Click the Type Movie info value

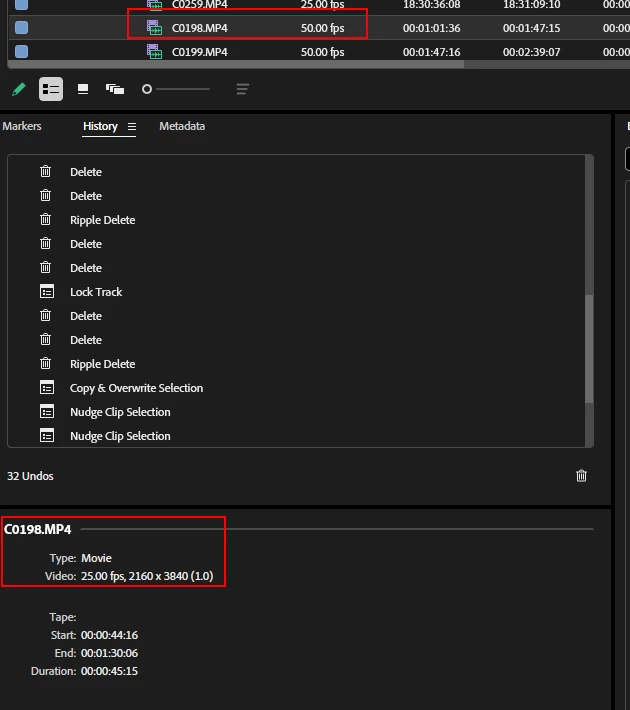point(96,558)
